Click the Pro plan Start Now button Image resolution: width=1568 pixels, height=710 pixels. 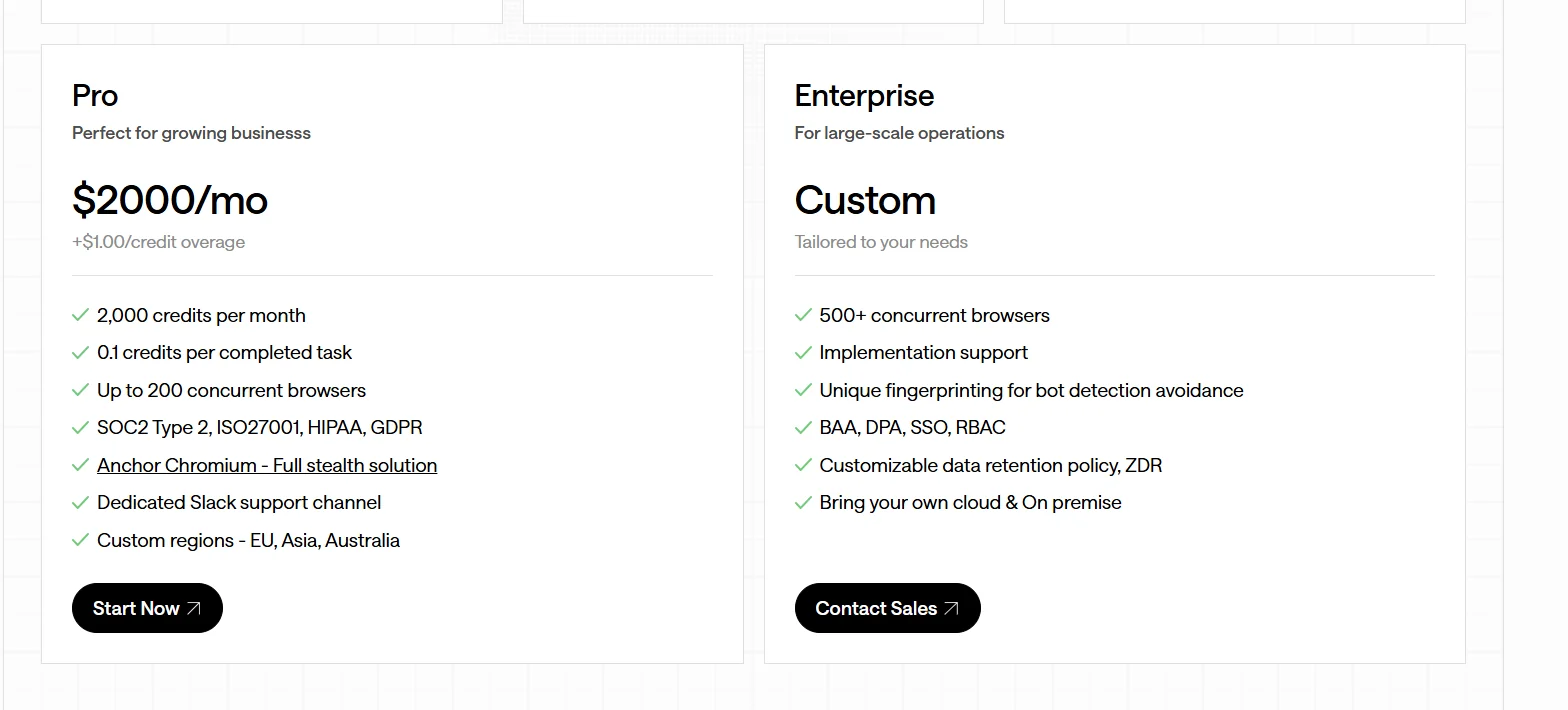147,608
